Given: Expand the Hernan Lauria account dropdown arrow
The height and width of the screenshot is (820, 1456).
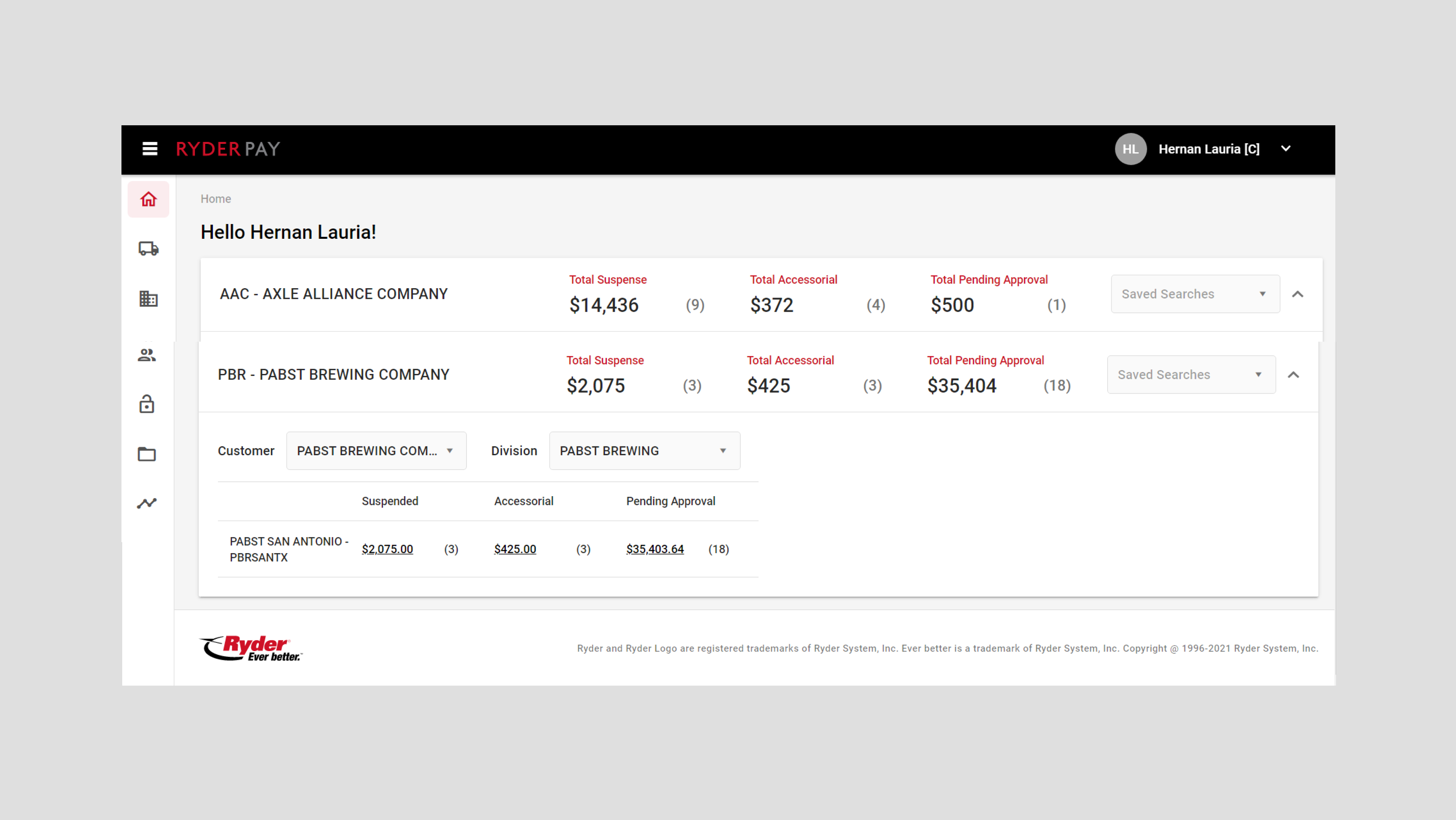Looking at the screenshot, I should click(x=1286, y=149).
